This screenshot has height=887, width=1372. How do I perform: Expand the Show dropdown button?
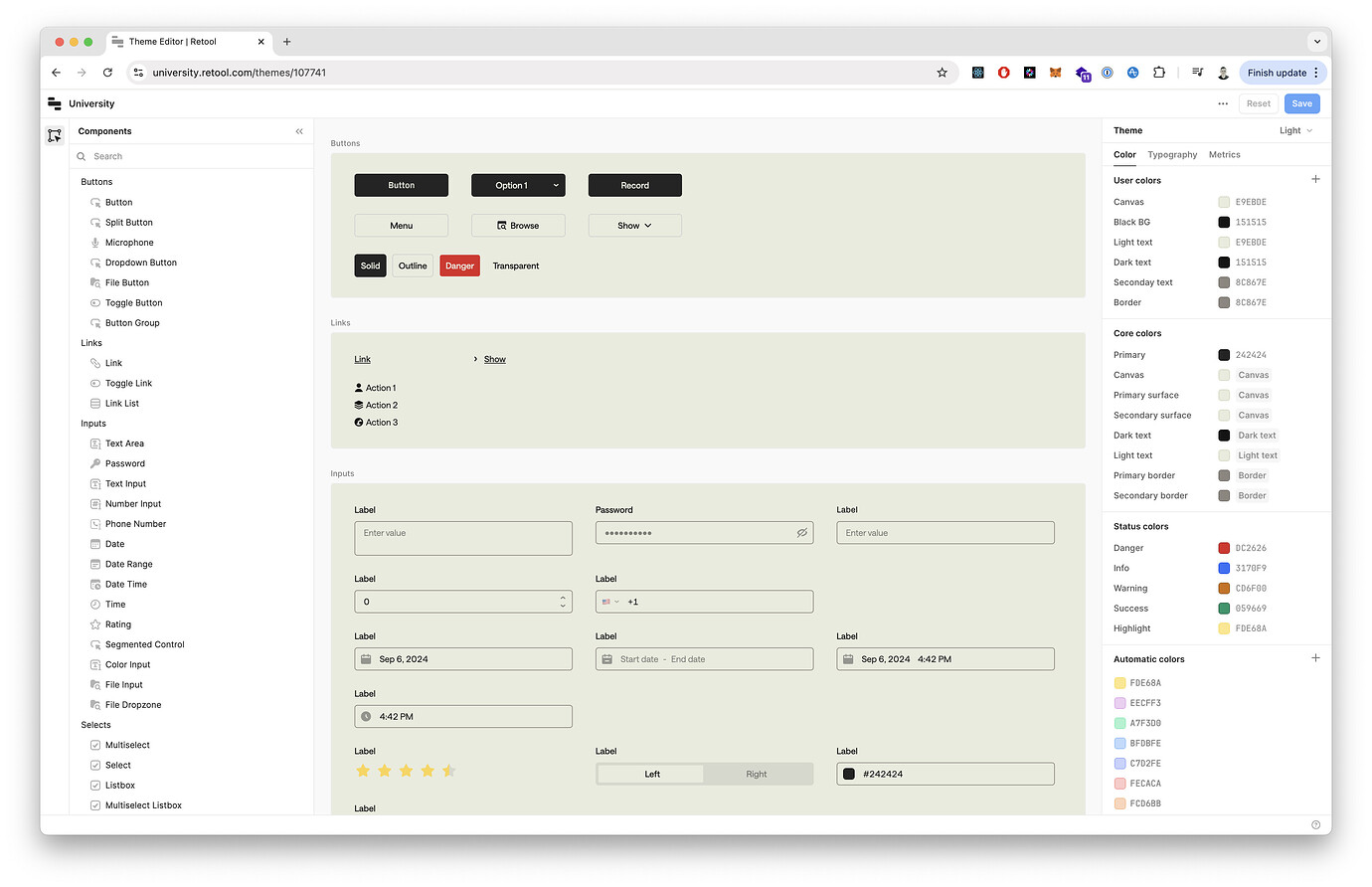coord(635,226)
